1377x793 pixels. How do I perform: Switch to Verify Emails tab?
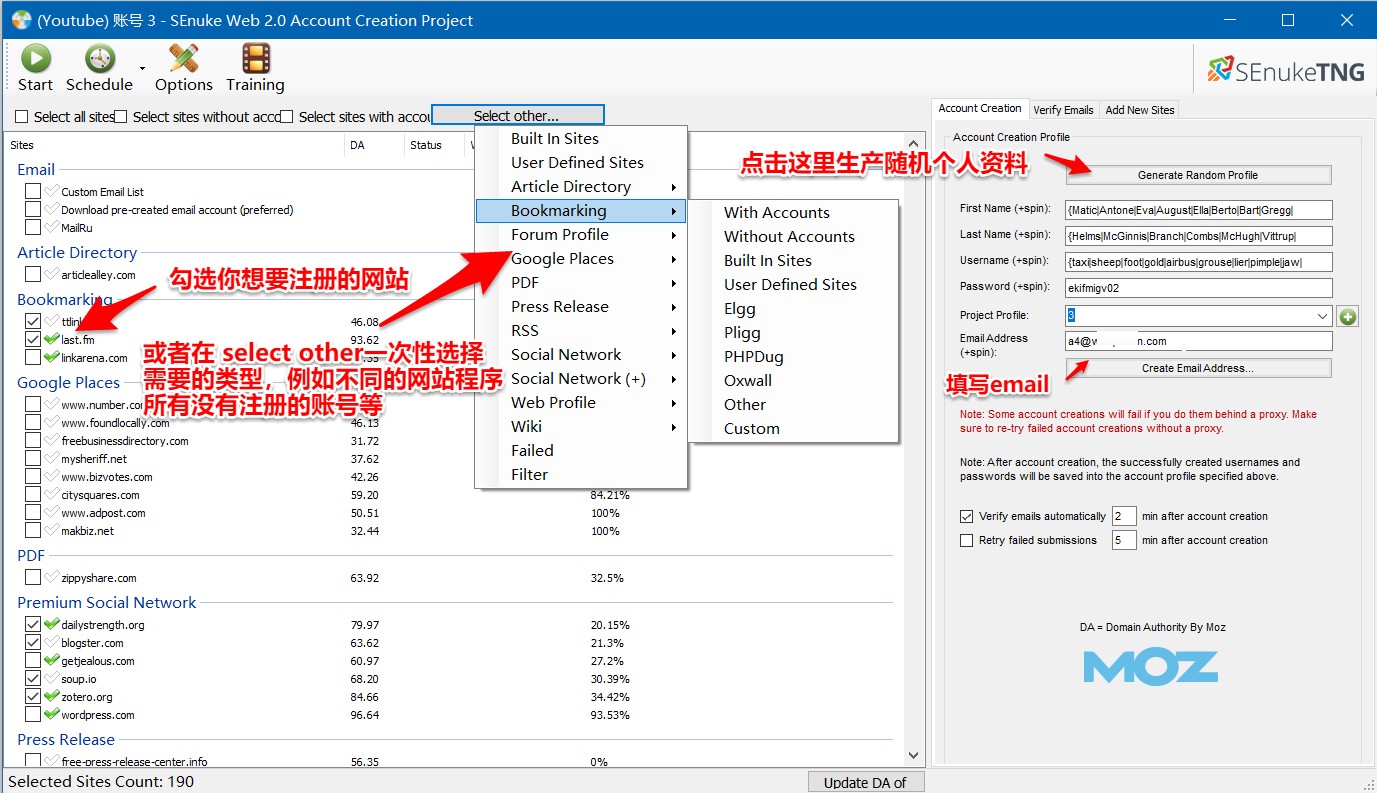1063,110
